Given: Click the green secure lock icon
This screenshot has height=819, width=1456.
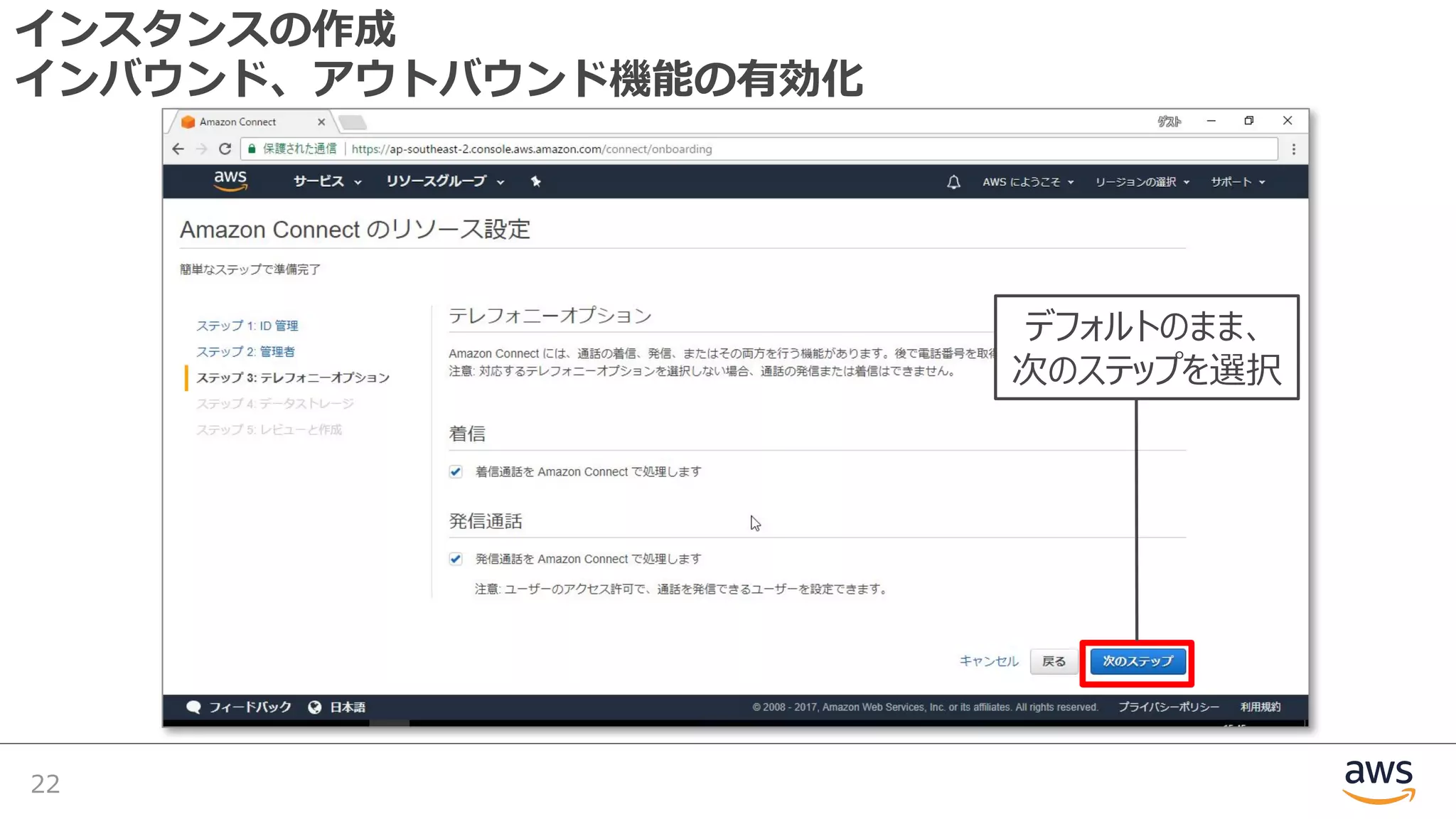Looking at the screenshot, I should [252, 149].
